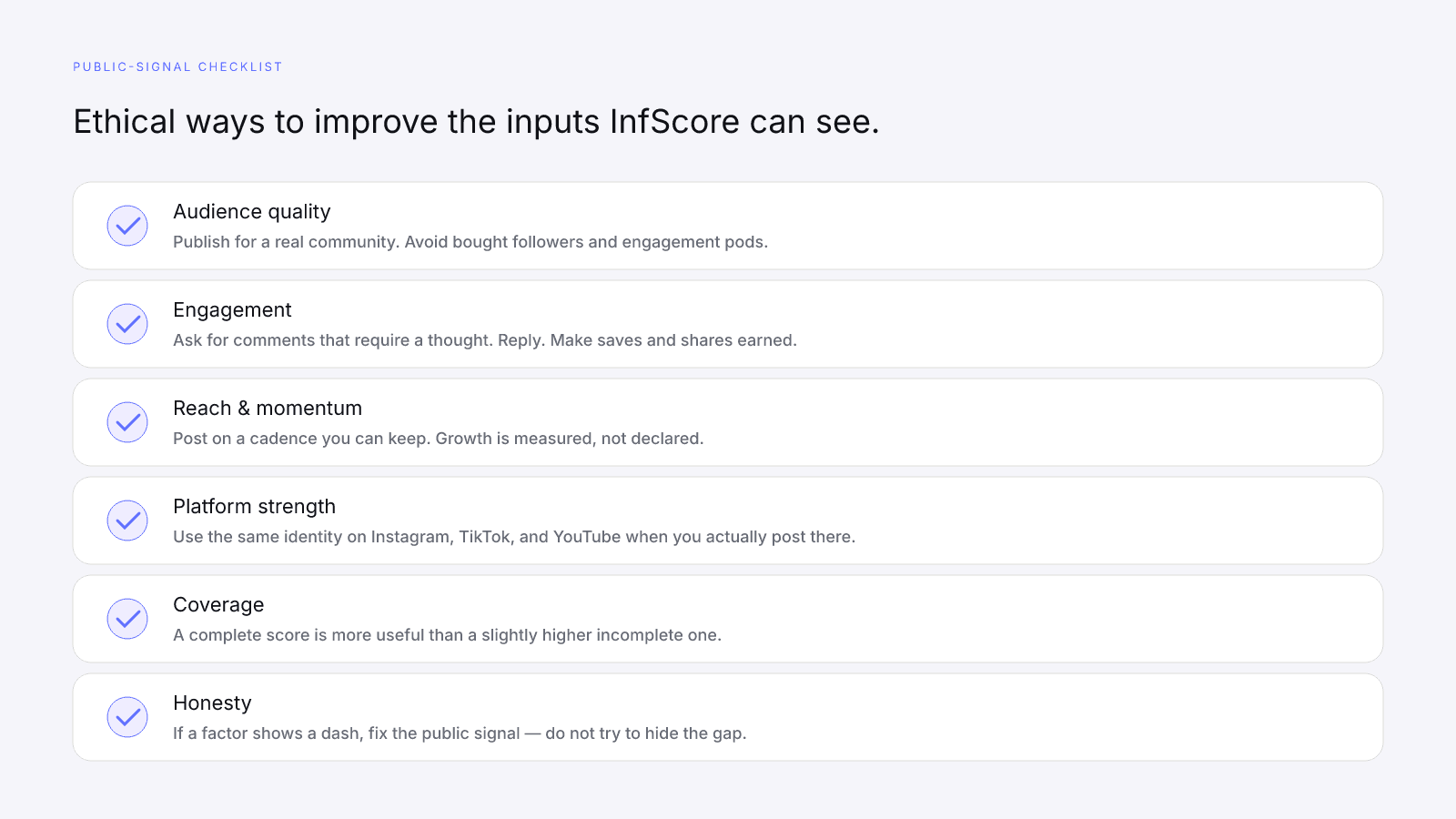The height and width of the screenshot is (819, 1456).
Task: Click the checkmark icon beside Platform strength
Action: pos(127,521)
